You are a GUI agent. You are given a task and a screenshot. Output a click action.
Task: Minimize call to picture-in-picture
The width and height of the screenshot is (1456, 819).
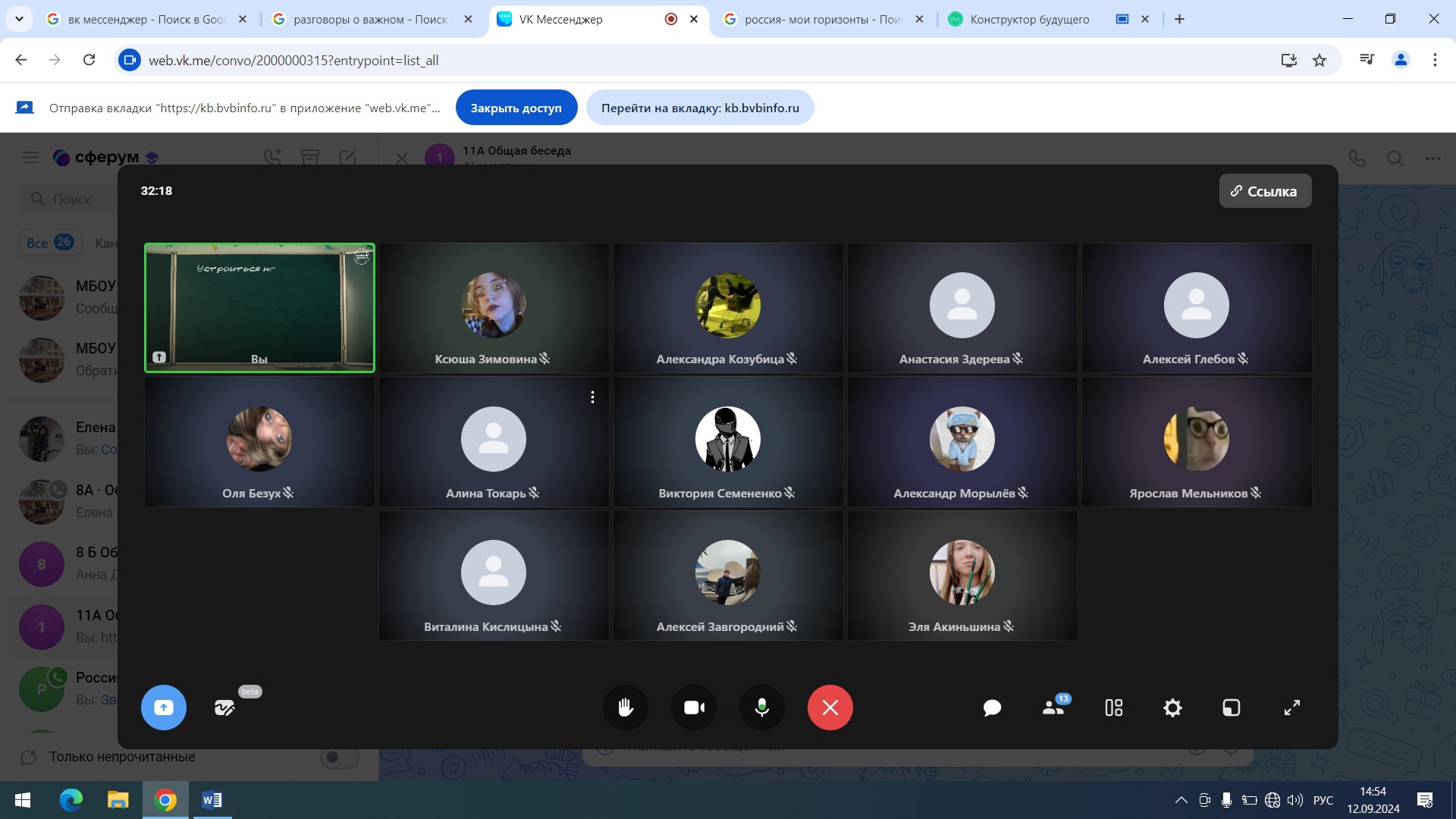pyautogui.click(x=1232, y=708)
